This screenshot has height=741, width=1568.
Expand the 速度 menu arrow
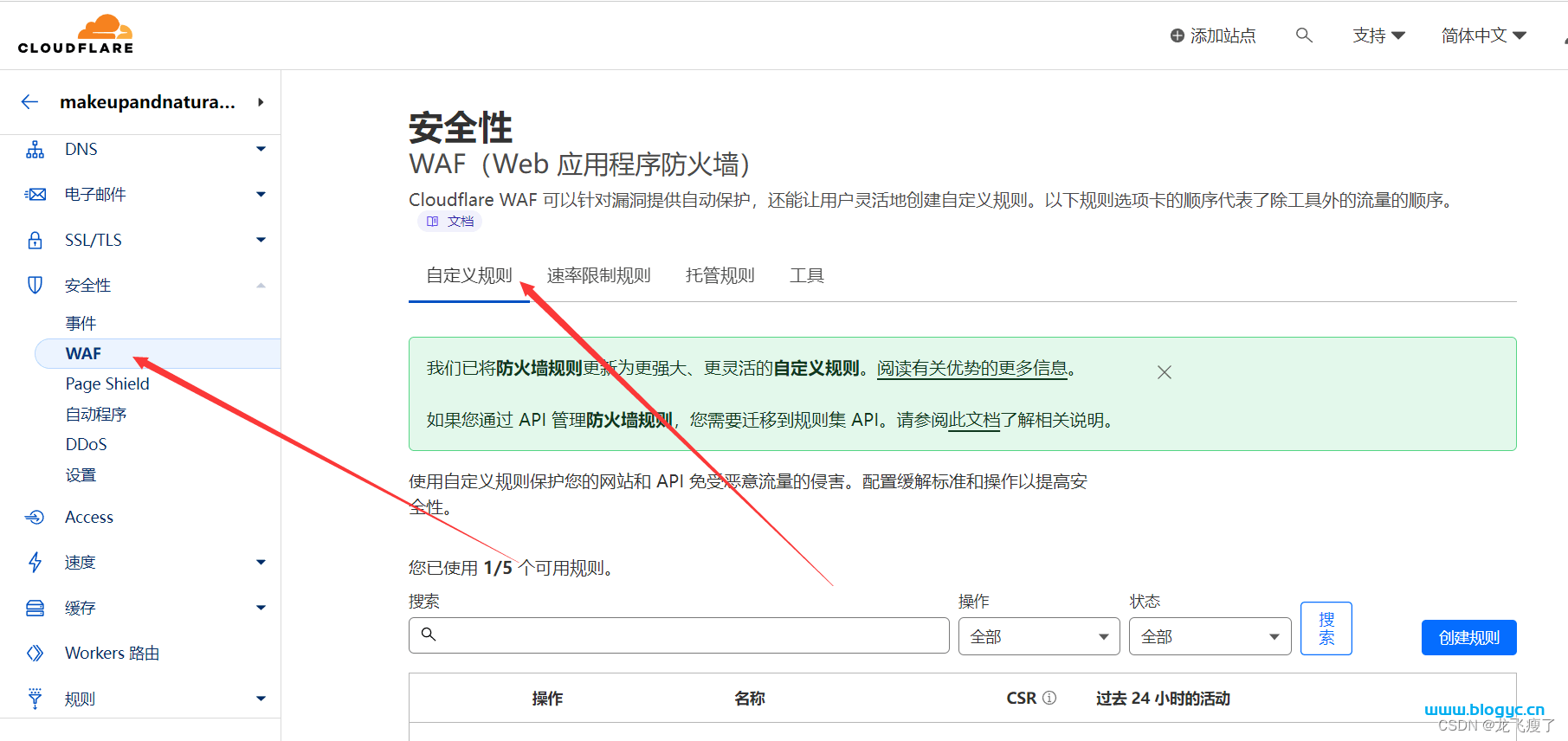[261, 562]
